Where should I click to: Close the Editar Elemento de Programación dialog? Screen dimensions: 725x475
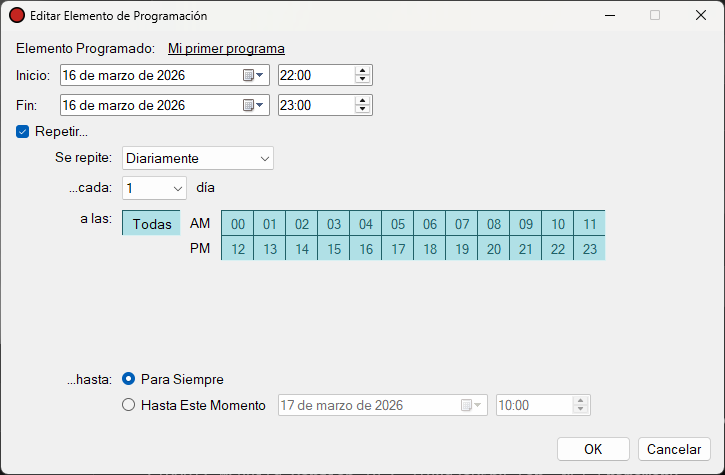701,15
